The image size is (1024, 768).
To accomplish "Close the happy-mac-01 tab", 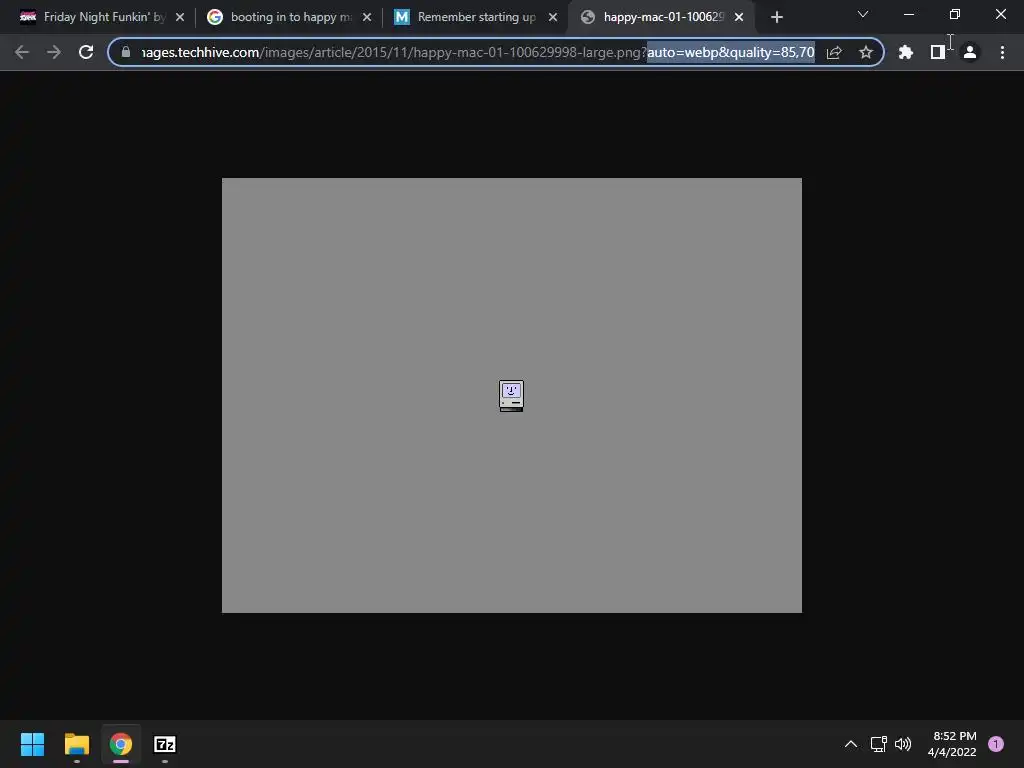I will pos(739,17).
